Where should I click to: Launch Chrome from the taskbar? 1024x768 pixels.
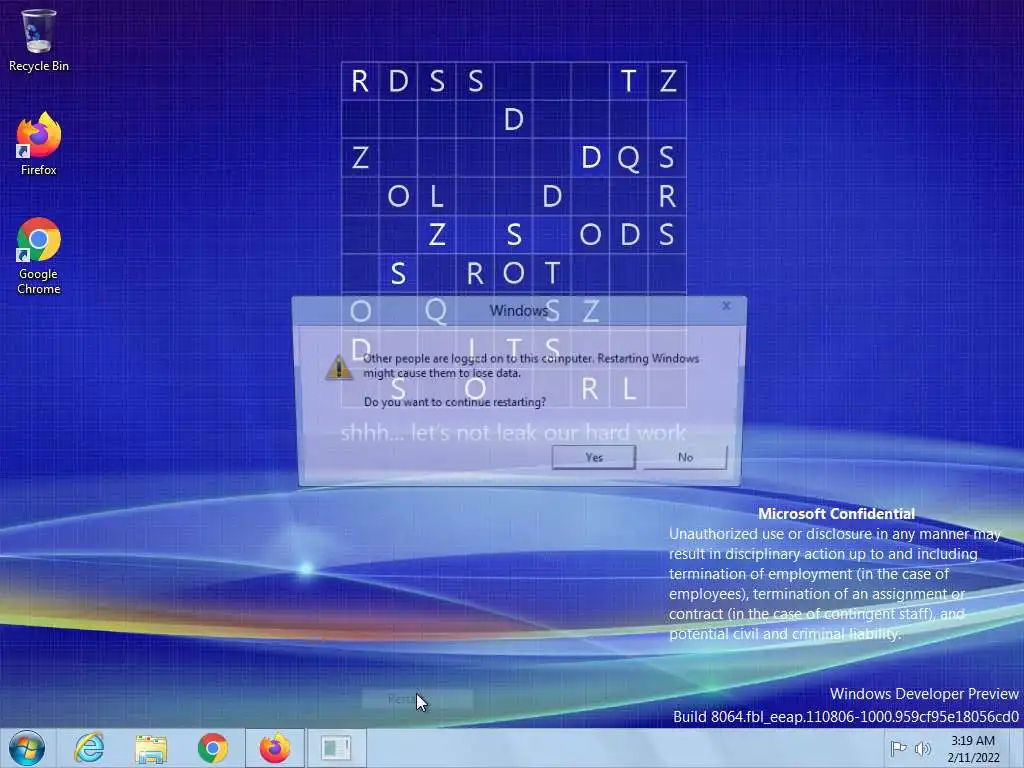pyautogui.click(x=212, y=748)
